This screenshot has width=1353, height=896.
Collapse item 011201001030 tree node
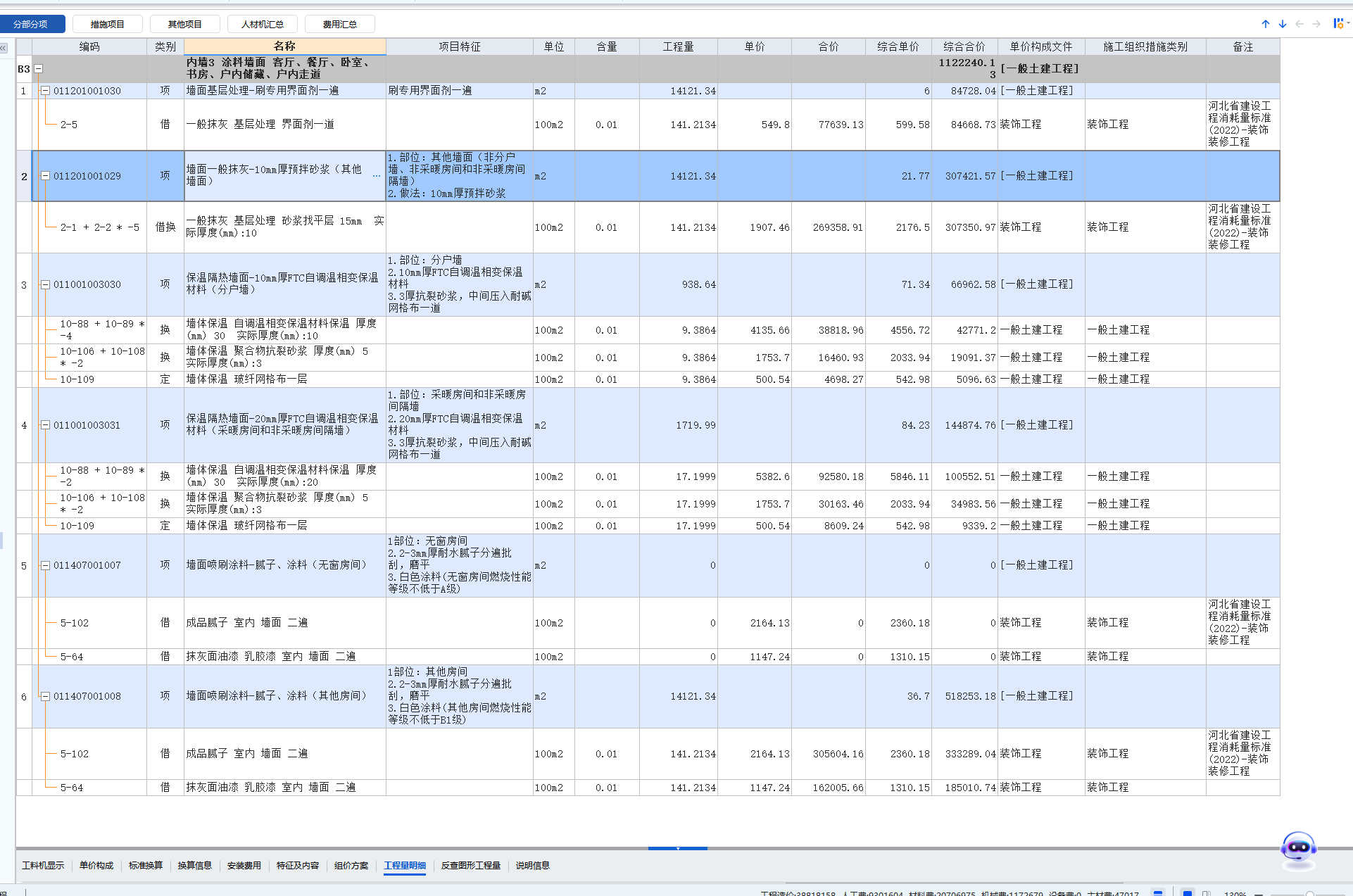click(x=46, y=91)
